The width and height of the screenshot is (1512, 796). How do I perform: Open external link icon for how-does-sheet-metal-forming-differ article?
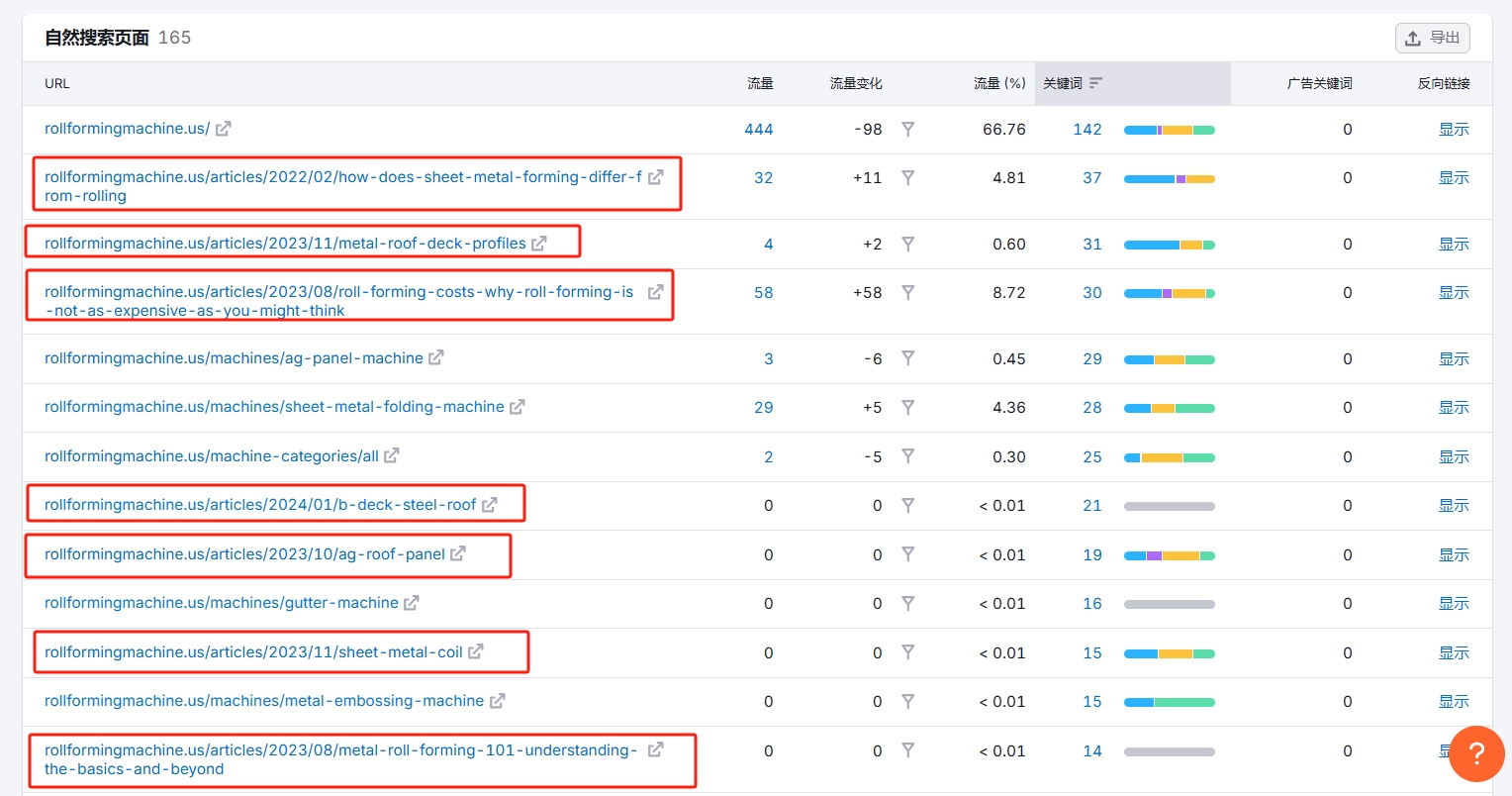coord(656,177)
